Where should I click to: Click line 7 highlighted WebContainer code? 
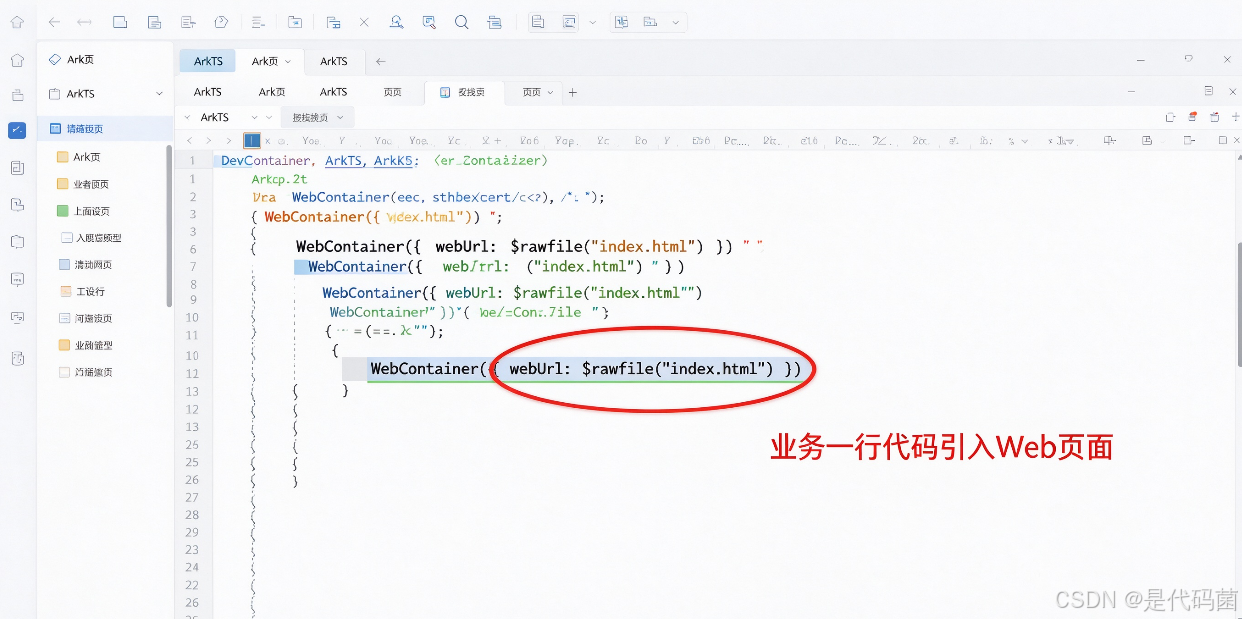tap(490, 267)
